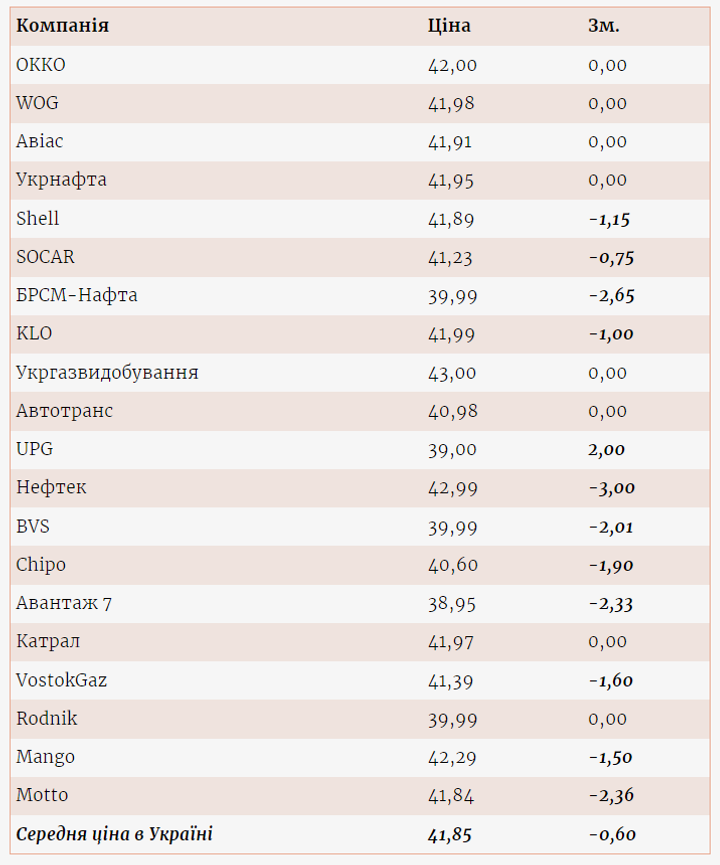
Task: Click Shell price change -1,15
Action: (x=609, y=219)
